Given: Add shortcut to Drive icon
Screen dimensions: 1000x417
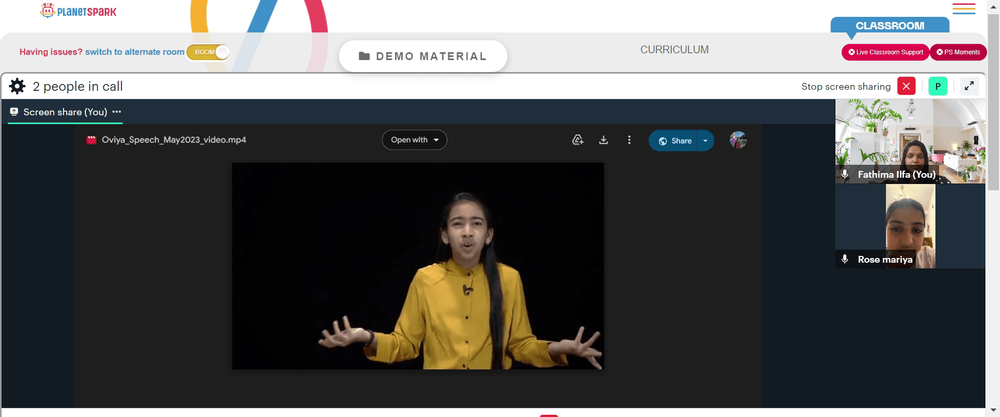Looking at the screenshot, I should pyautogui.click(x=578, y=140).
